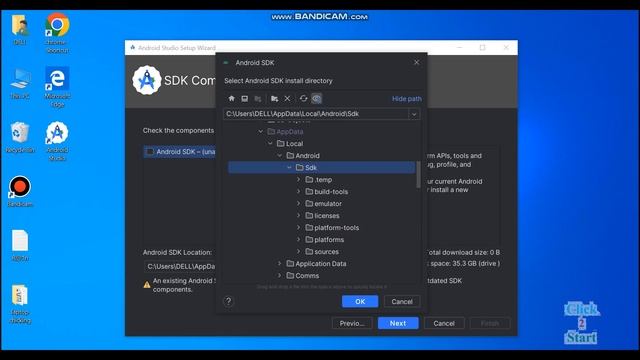Open Chrome shortcut on desktop
This screenshot has width=640, height=360.
pyautogui.click(x=57, y=33)
